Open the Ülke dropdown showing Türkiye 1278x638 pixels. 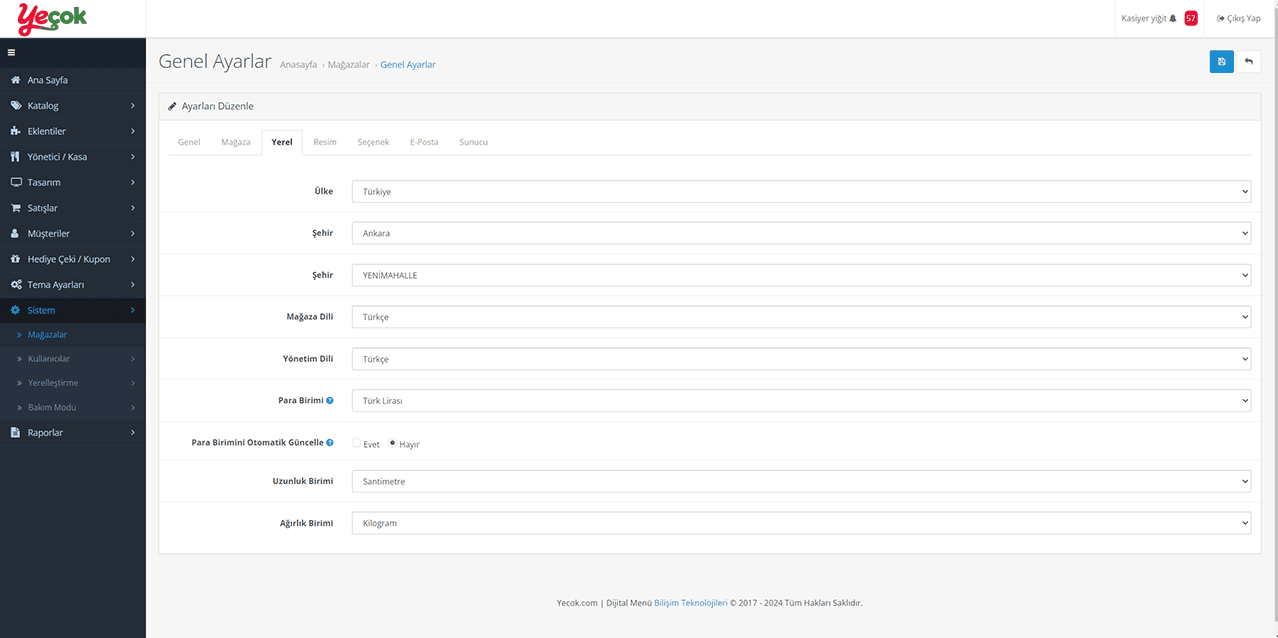801,191
